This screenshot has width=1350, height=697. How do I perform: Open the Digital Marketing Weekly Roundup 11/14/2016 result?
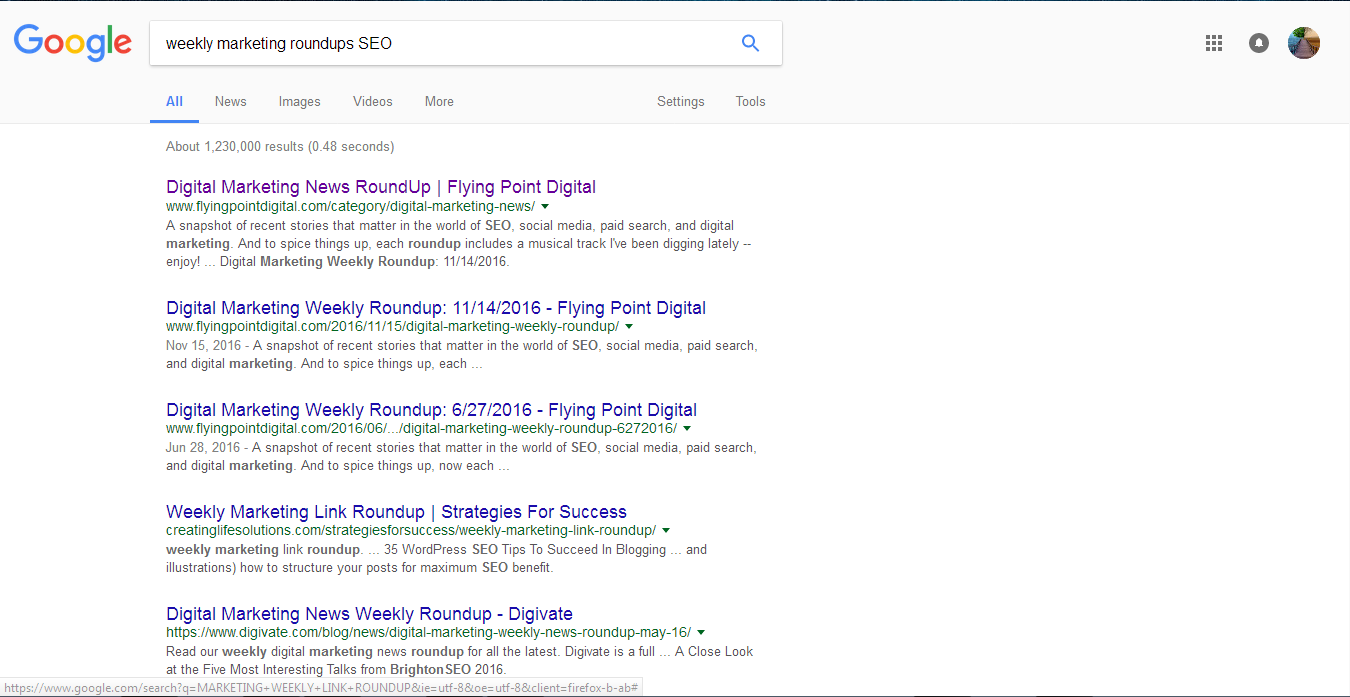click(436, 308)
